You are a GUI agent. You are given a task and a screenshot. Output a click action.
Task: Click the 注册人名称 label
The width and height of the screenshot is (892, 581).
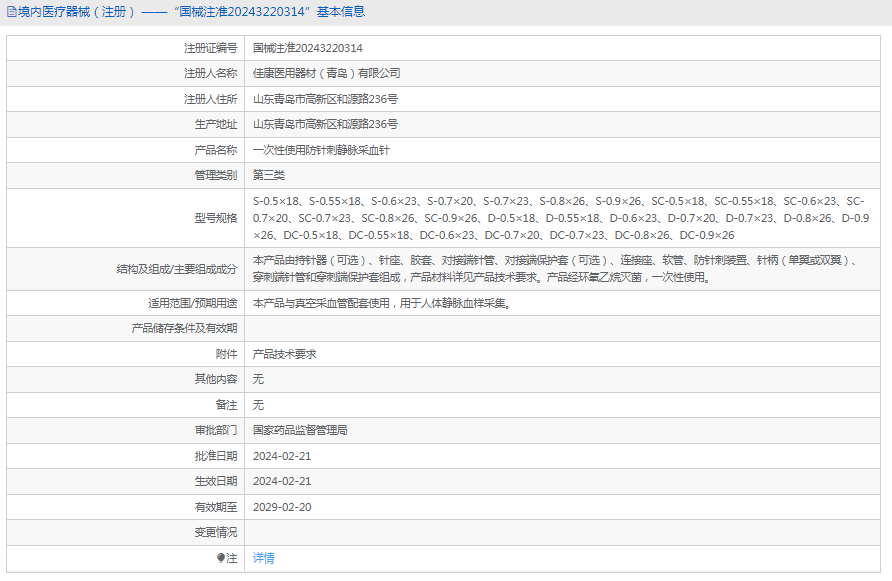coord(210,73)
